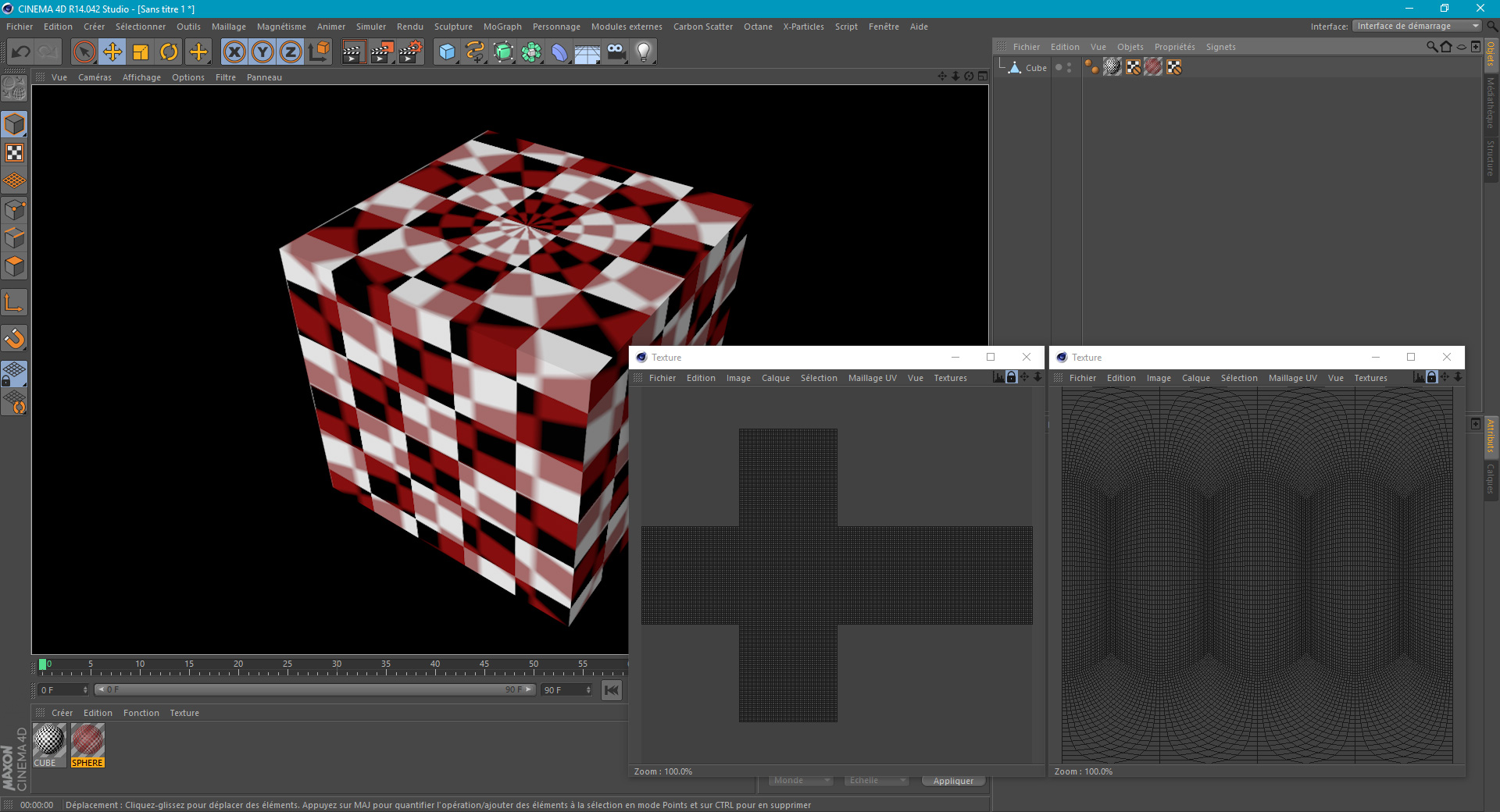The width and height of the screenshot is (1500, 812).
Task: Search in the object manager
Action: [1431, 47]
